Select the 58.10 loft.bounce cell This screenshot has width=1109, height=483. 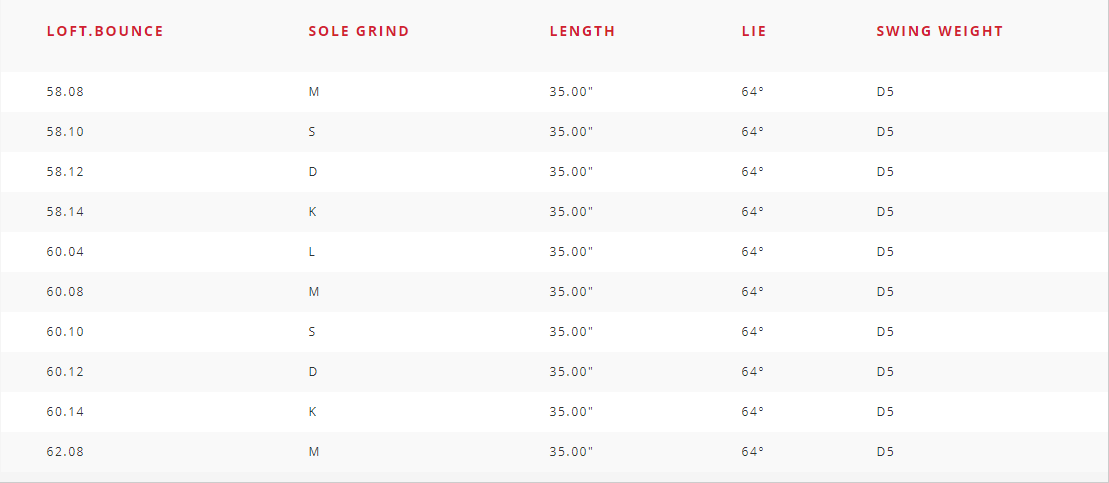(65, 131)
